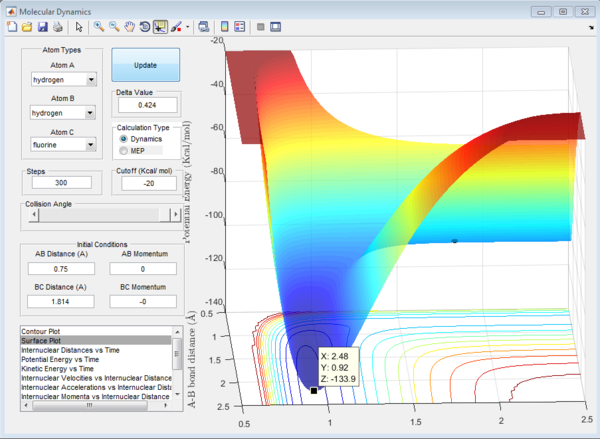Select the Zoom In magnifier tool
This screenshot has width=600, height=439.
click(x=97, y=27)
